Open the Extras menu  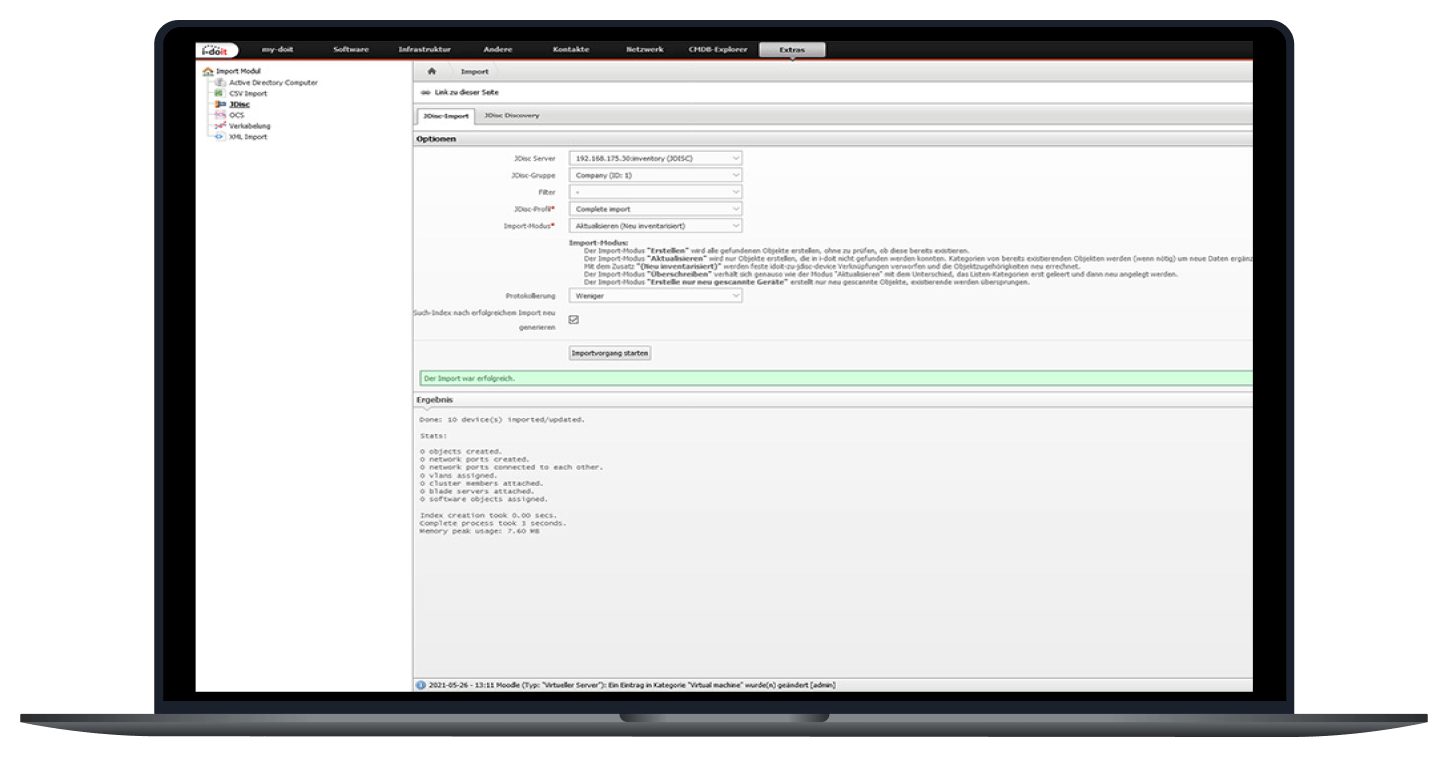[792, 50]
